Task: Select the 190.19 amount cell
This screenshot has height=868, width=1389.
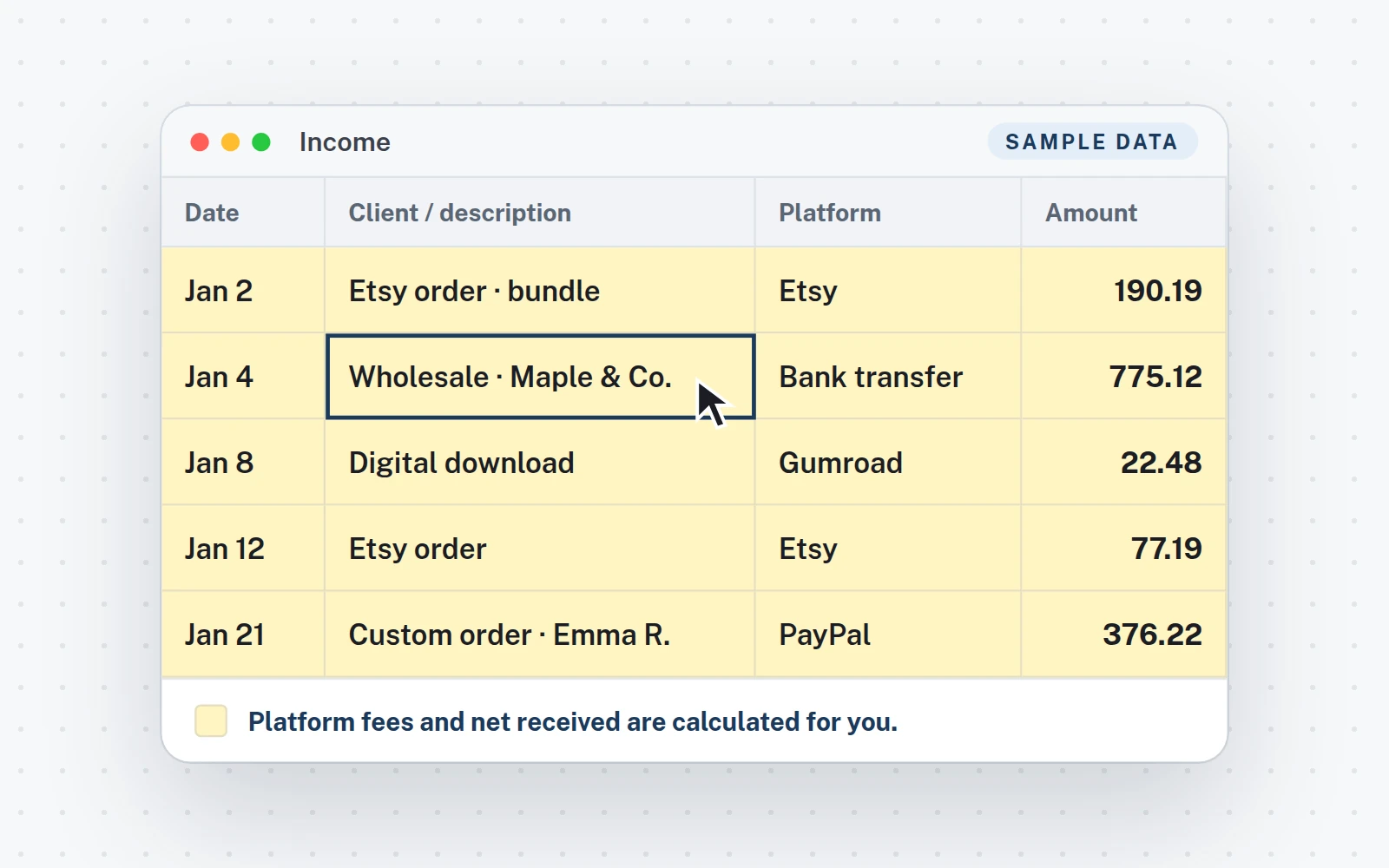Action: [1123, 291]
